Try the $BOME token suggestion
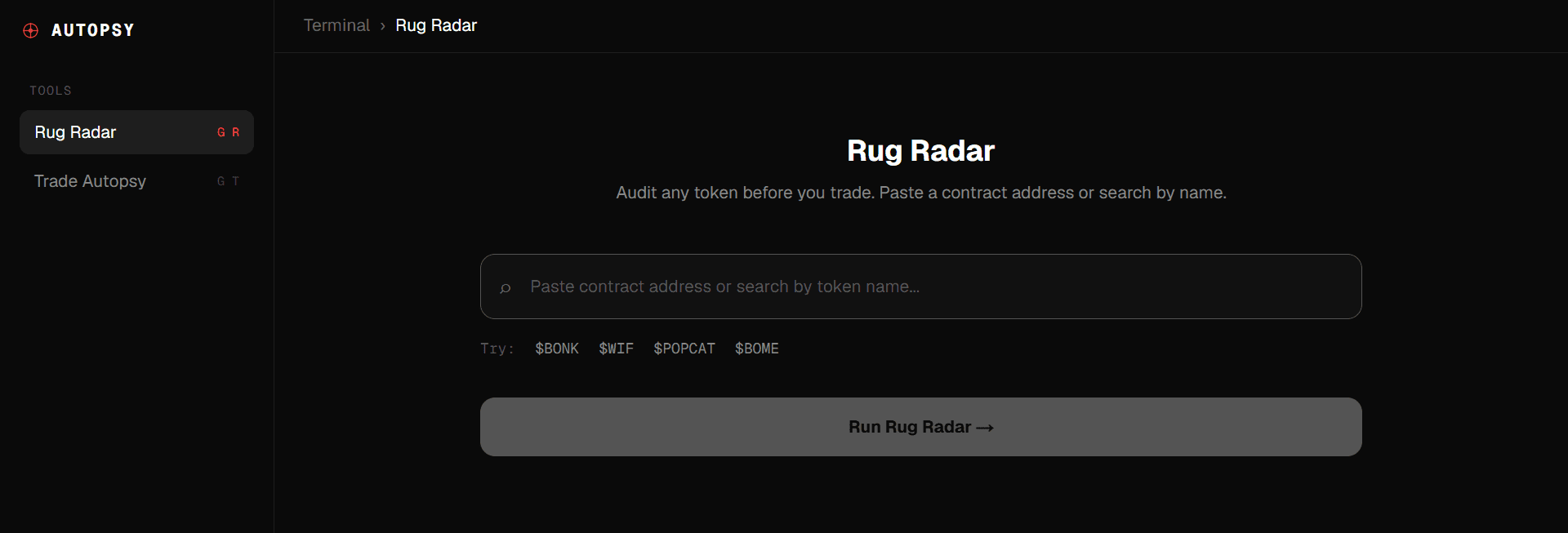The image size is (1568, 533). click(x=757, y=349)
